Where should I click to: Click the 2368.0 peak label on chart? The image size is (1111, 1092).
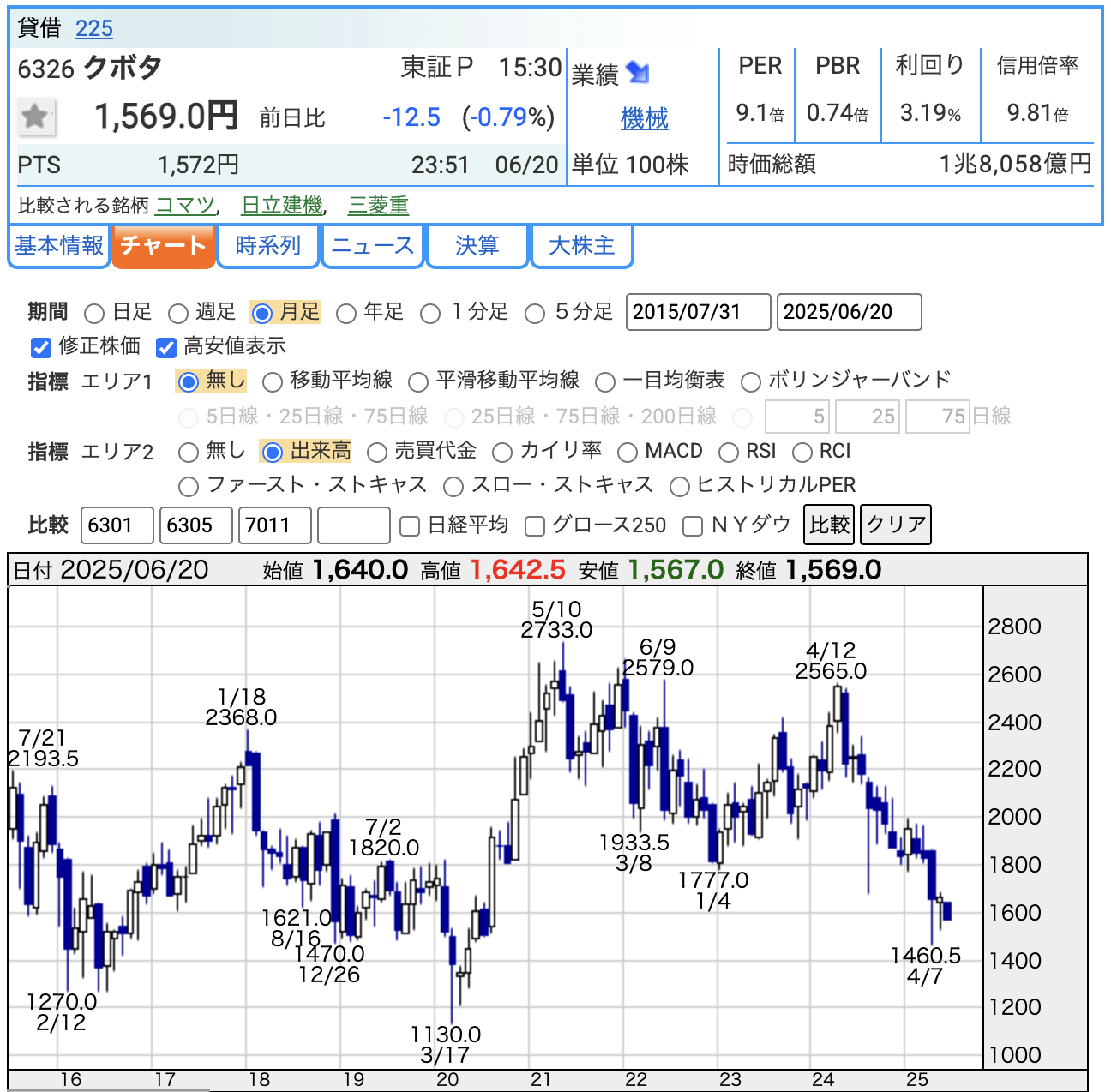pyautogui.click(x=241, y=717)
